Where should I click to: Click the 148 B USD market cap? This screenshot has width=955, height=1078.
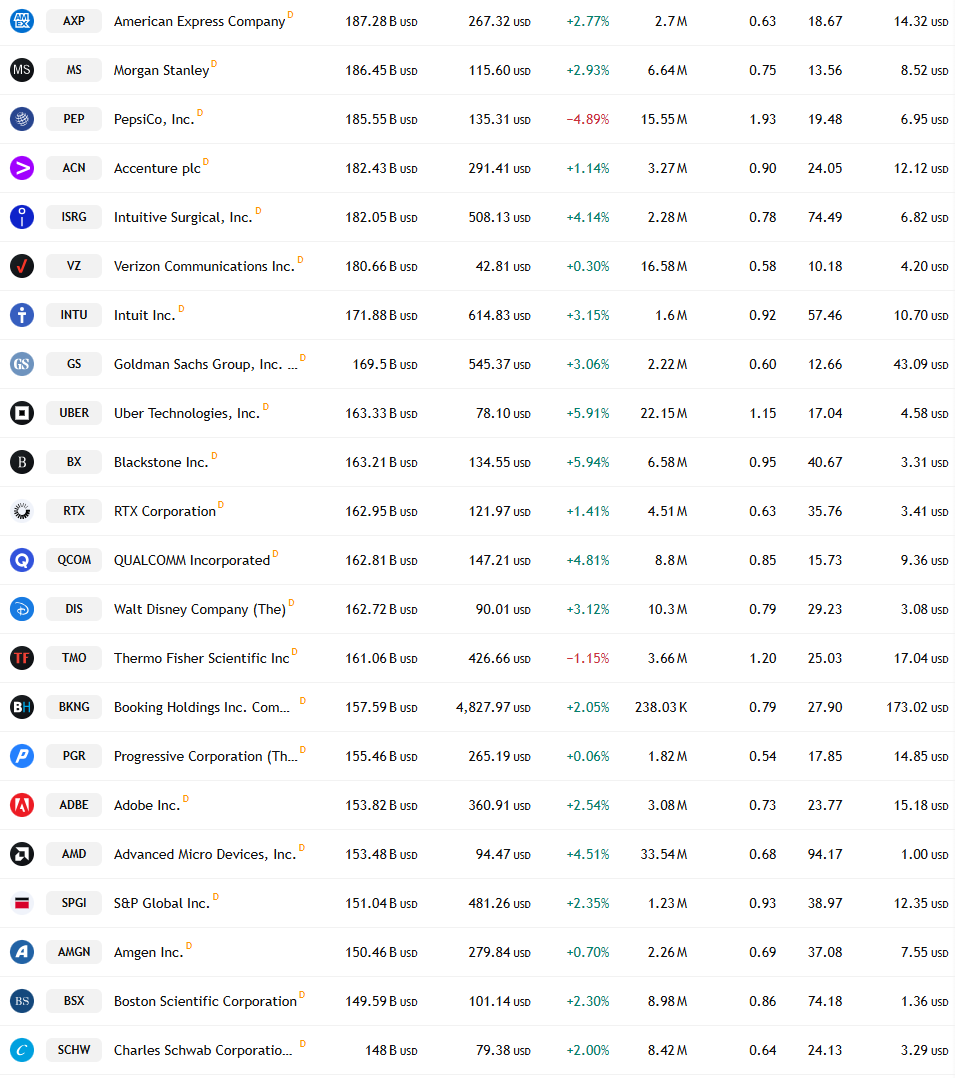(391, 1050)
